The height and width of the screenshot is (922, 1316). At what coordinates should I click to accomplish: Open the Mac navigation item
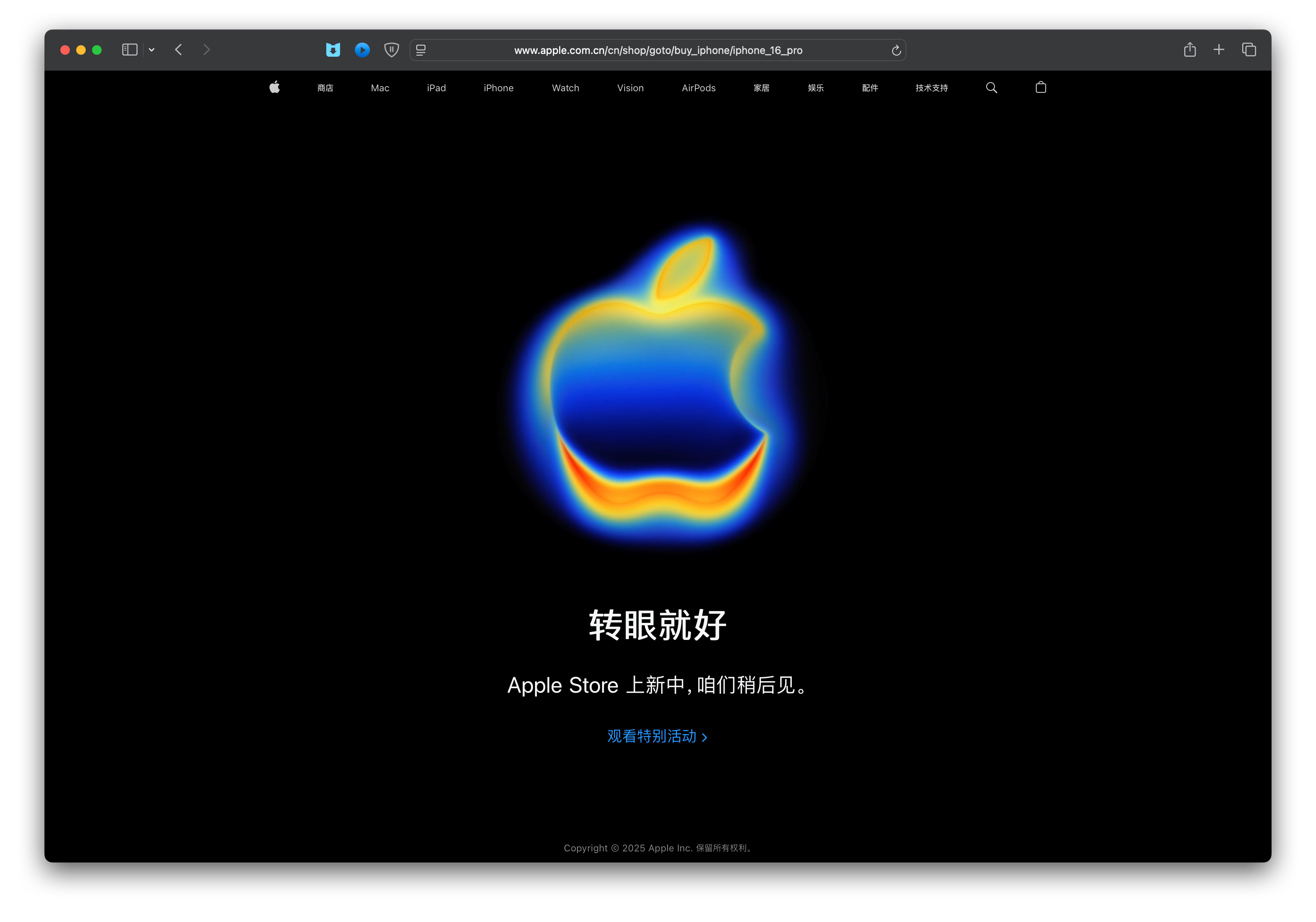pos(380,88)
